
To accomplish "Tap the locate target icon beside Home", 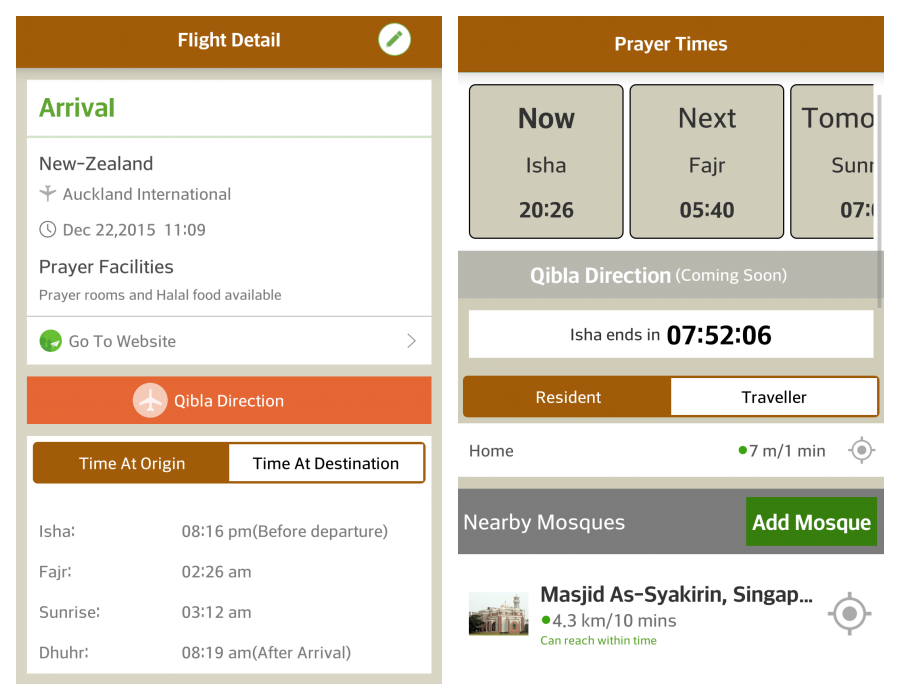I will click(x=861, y=451).
